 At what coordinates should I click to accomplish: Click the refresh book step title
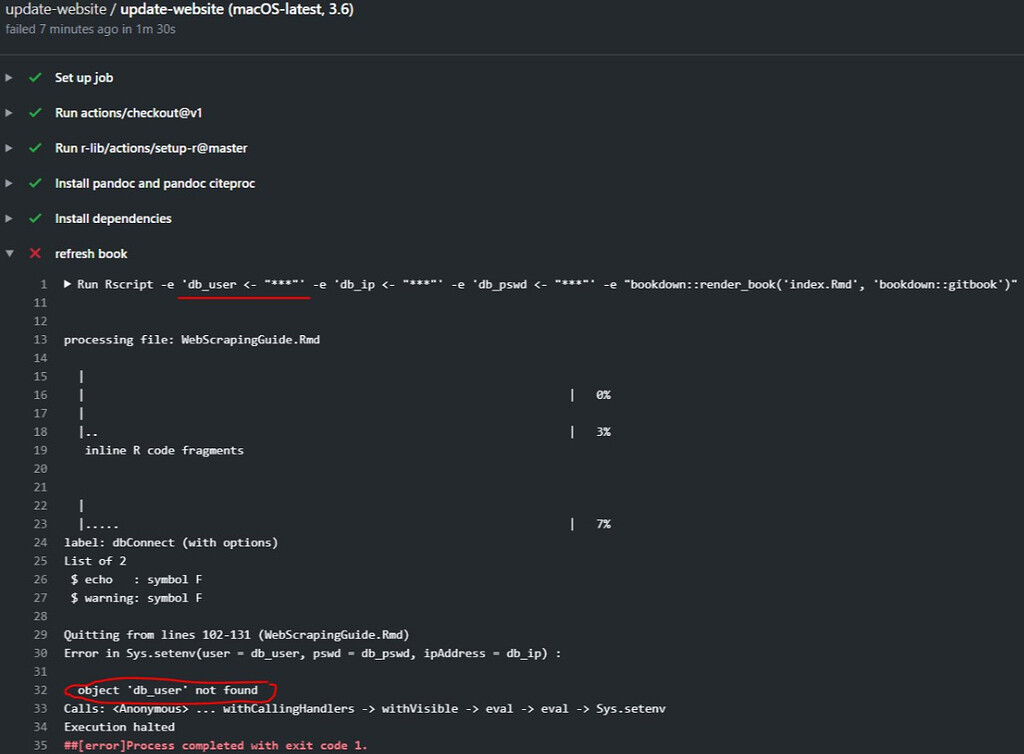pyautogui.click(x=91, y=254)
